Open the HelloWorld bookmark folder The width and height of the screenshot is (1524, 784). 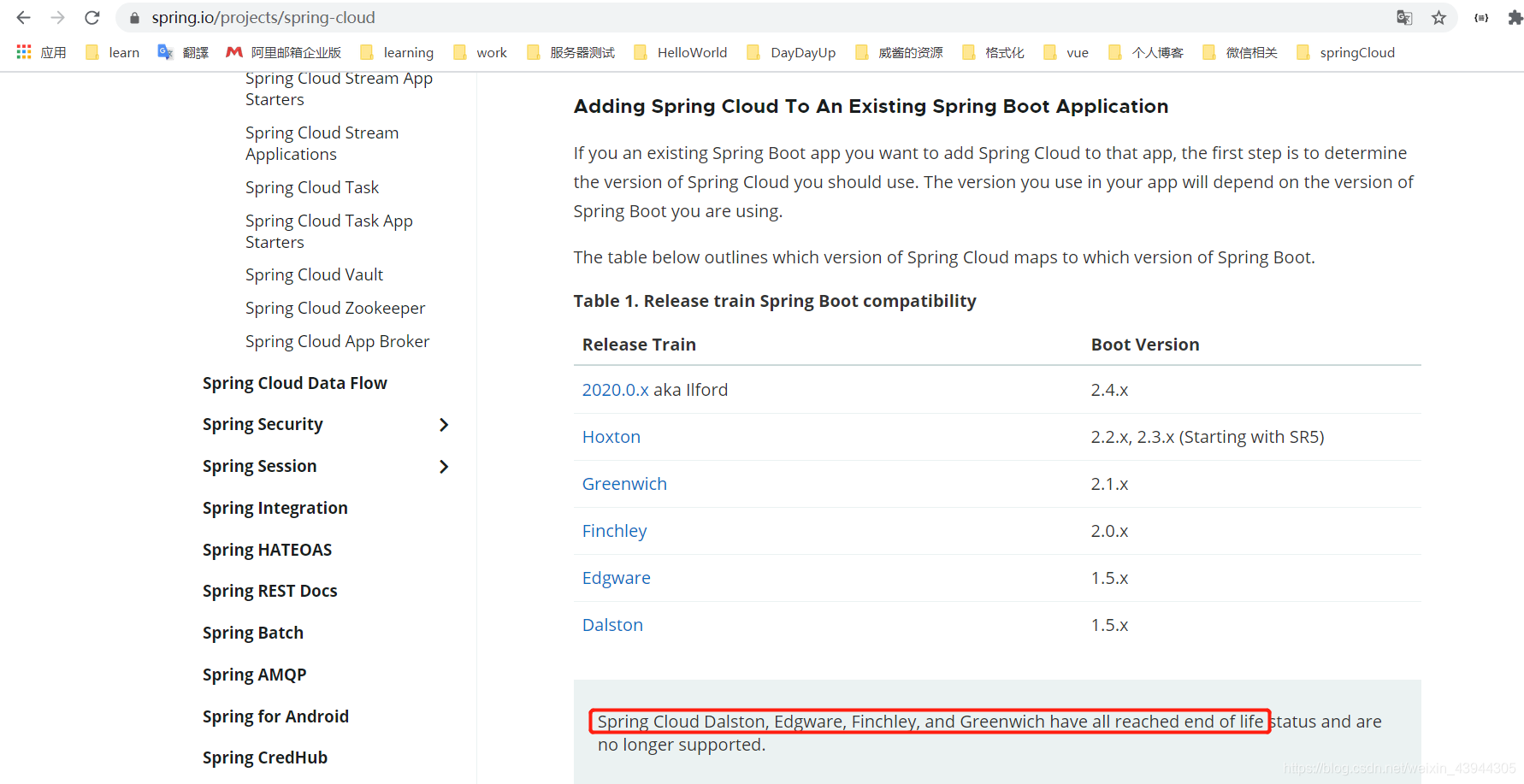[x=681, y=52]
